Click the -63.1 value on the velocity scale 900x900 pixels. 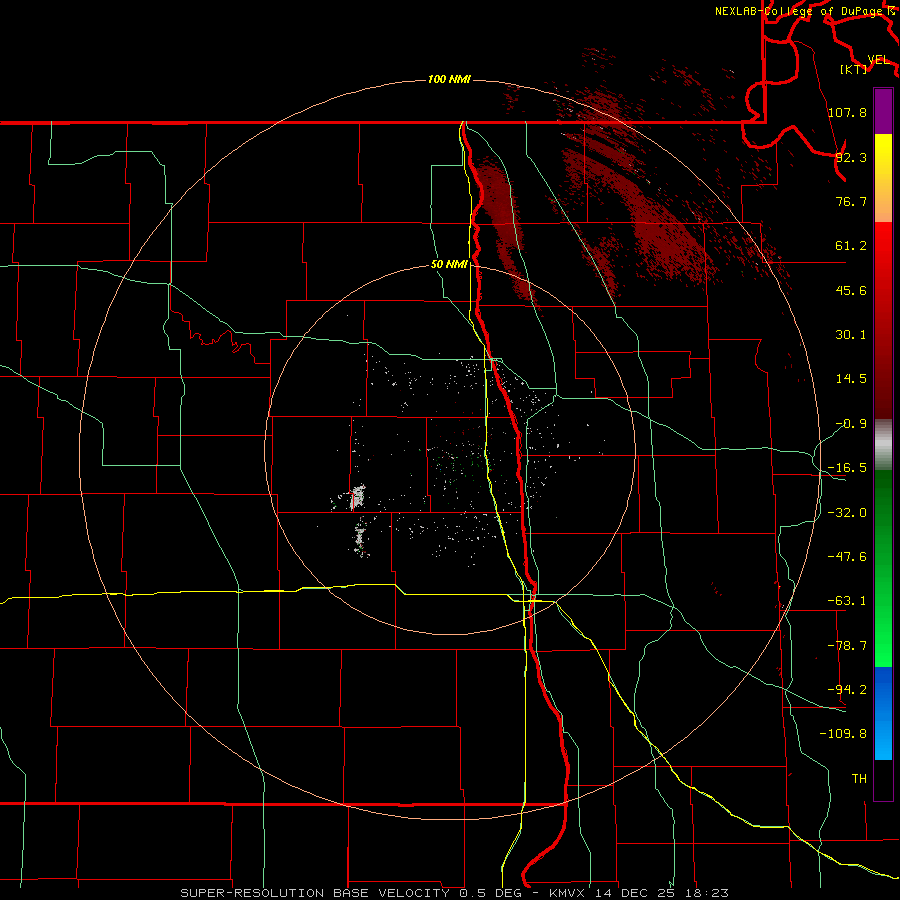click(847, 601)
